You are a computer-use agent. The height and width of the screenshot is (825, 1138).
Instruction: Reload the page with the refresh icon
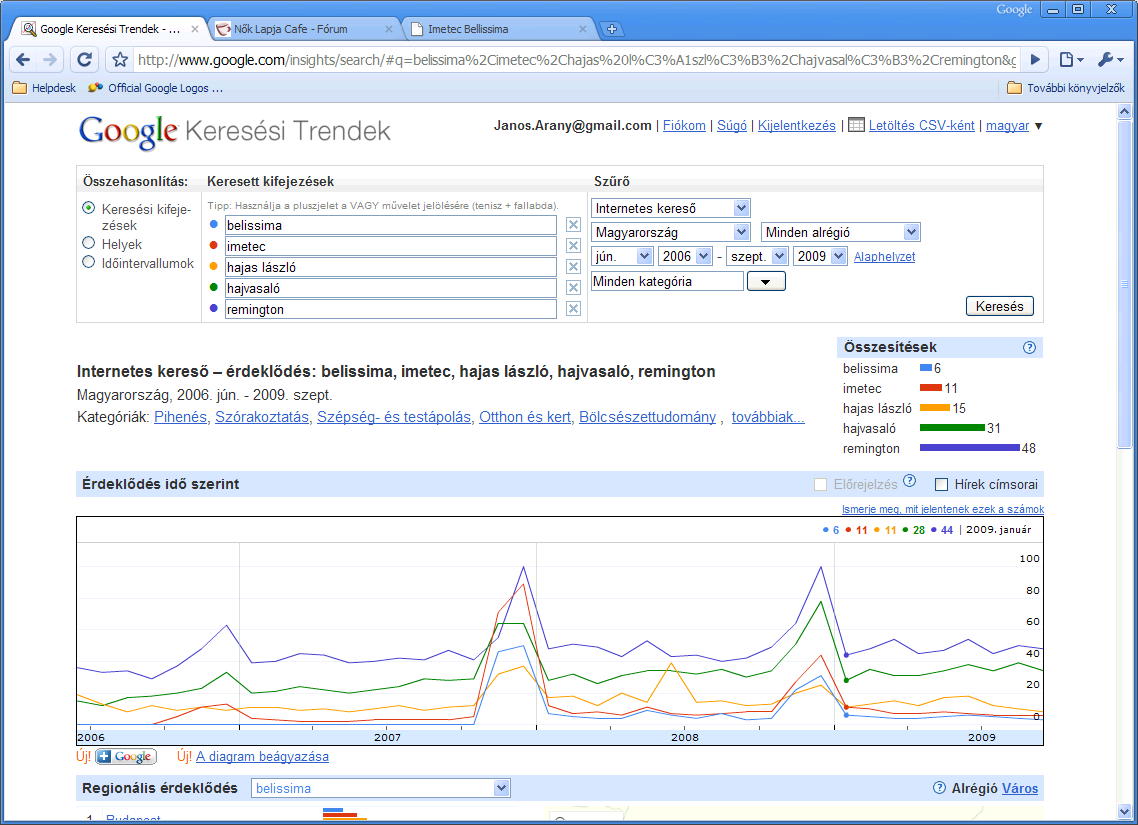pos(84,59)
